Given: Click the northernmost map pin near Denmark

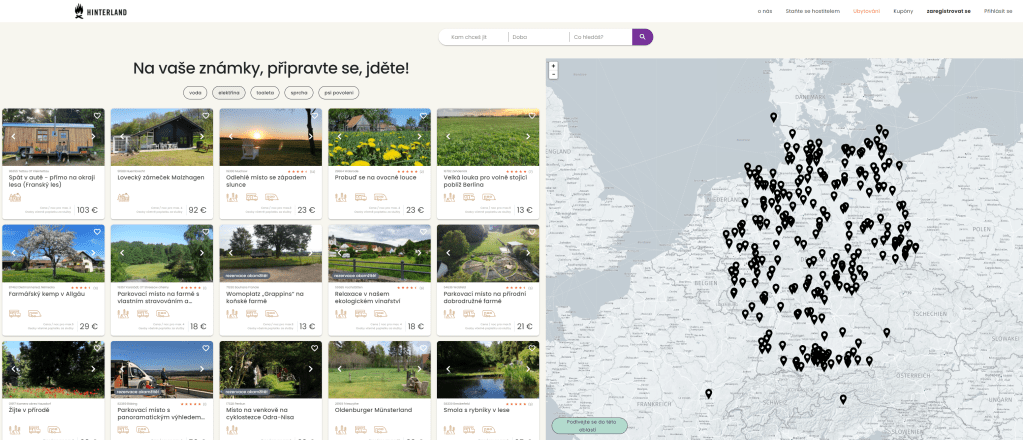Looking at the screenshot, I should coord(773,117).
